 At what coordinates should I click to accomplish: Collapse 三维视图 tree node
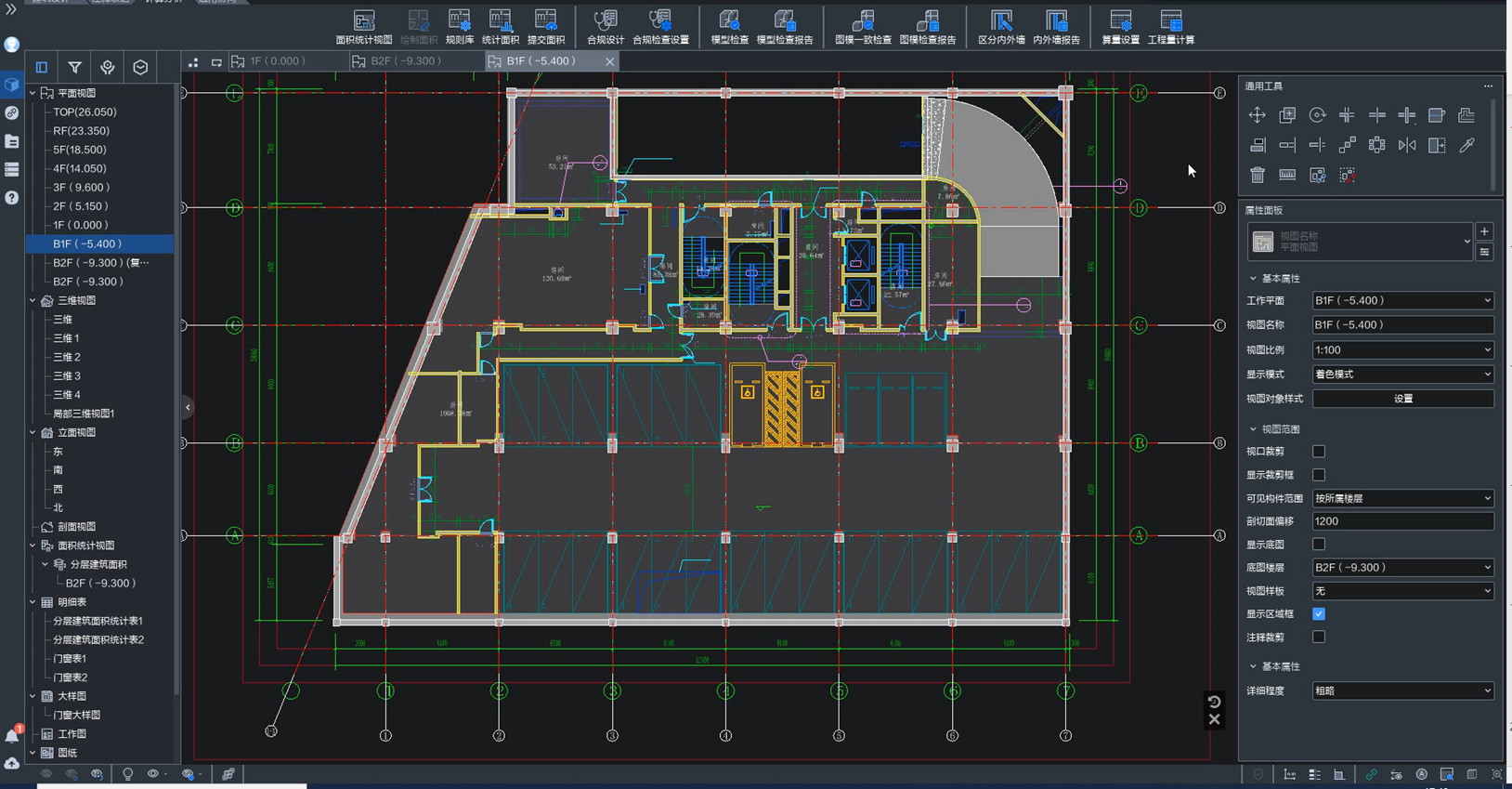33,301
